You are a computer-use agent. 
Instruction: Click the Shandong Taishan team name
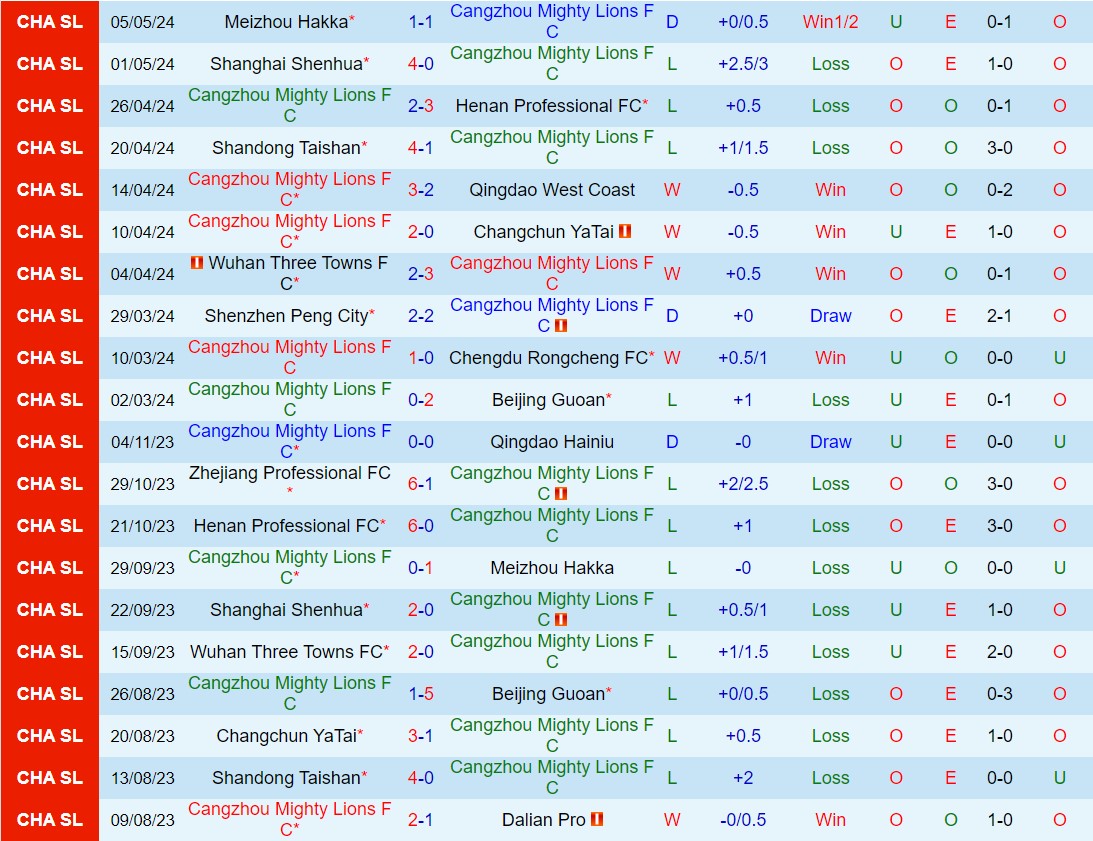[x=285, y=148]
